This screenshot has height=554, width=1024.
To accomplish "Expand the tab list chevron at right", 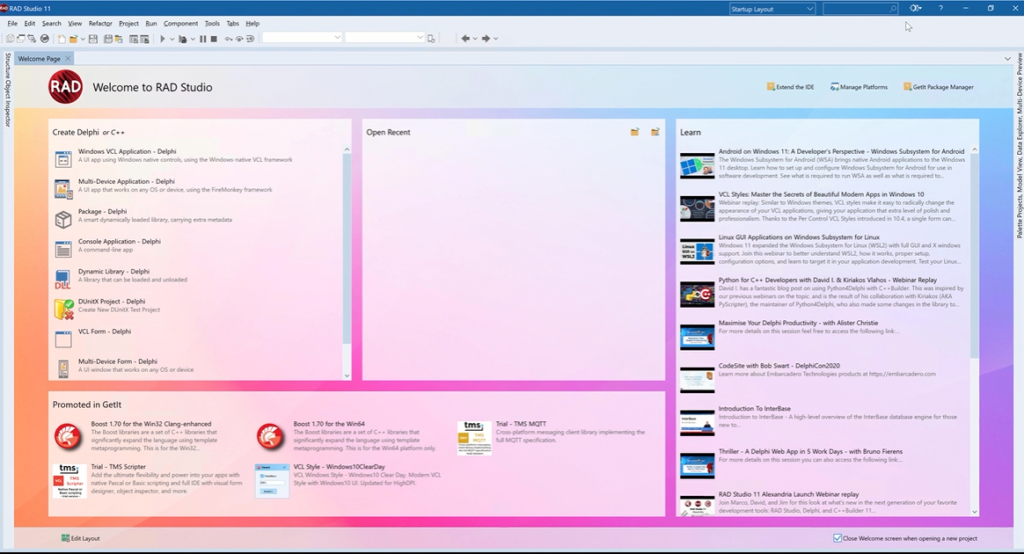I will (x=1008, y=59).
